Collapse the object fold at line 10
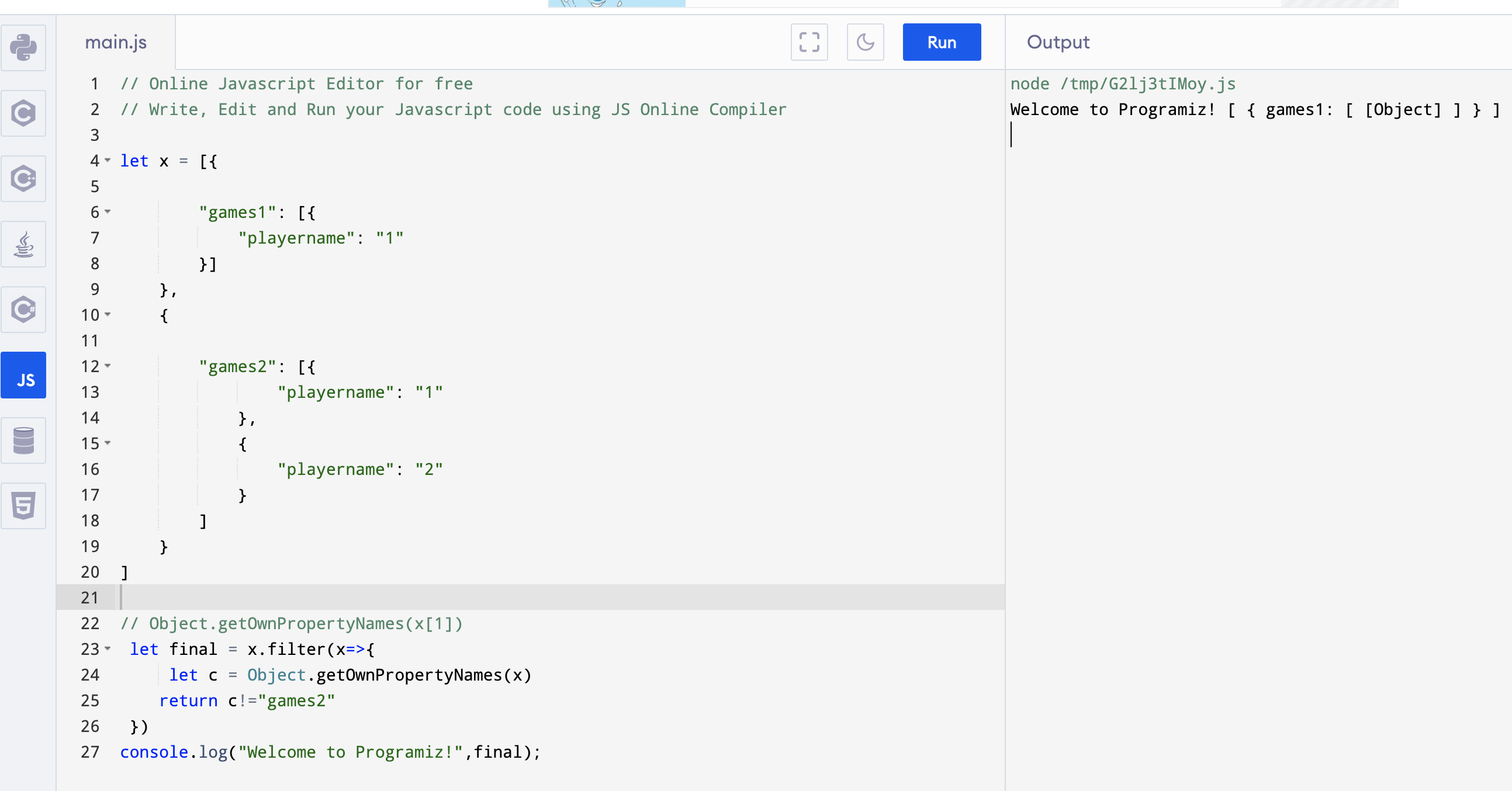This screenshot has width=1512, height=791. [108, 314]
